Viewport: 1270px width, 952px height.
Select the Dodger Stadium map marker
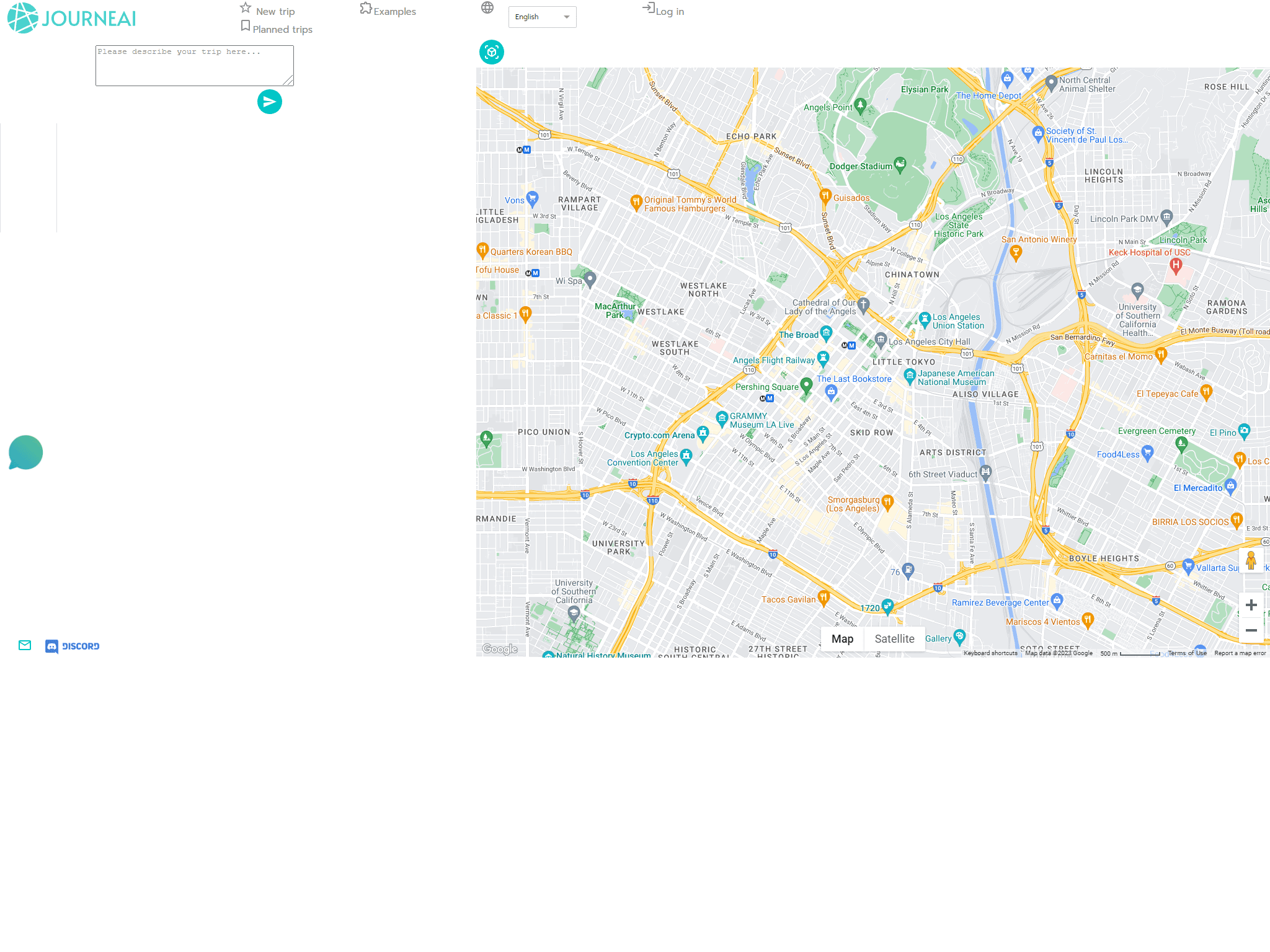(x=900, y=164)
